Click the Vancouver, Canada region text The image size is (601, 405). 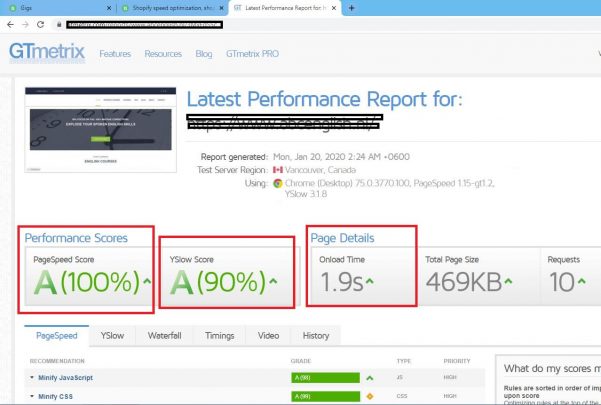coord(320,170)
